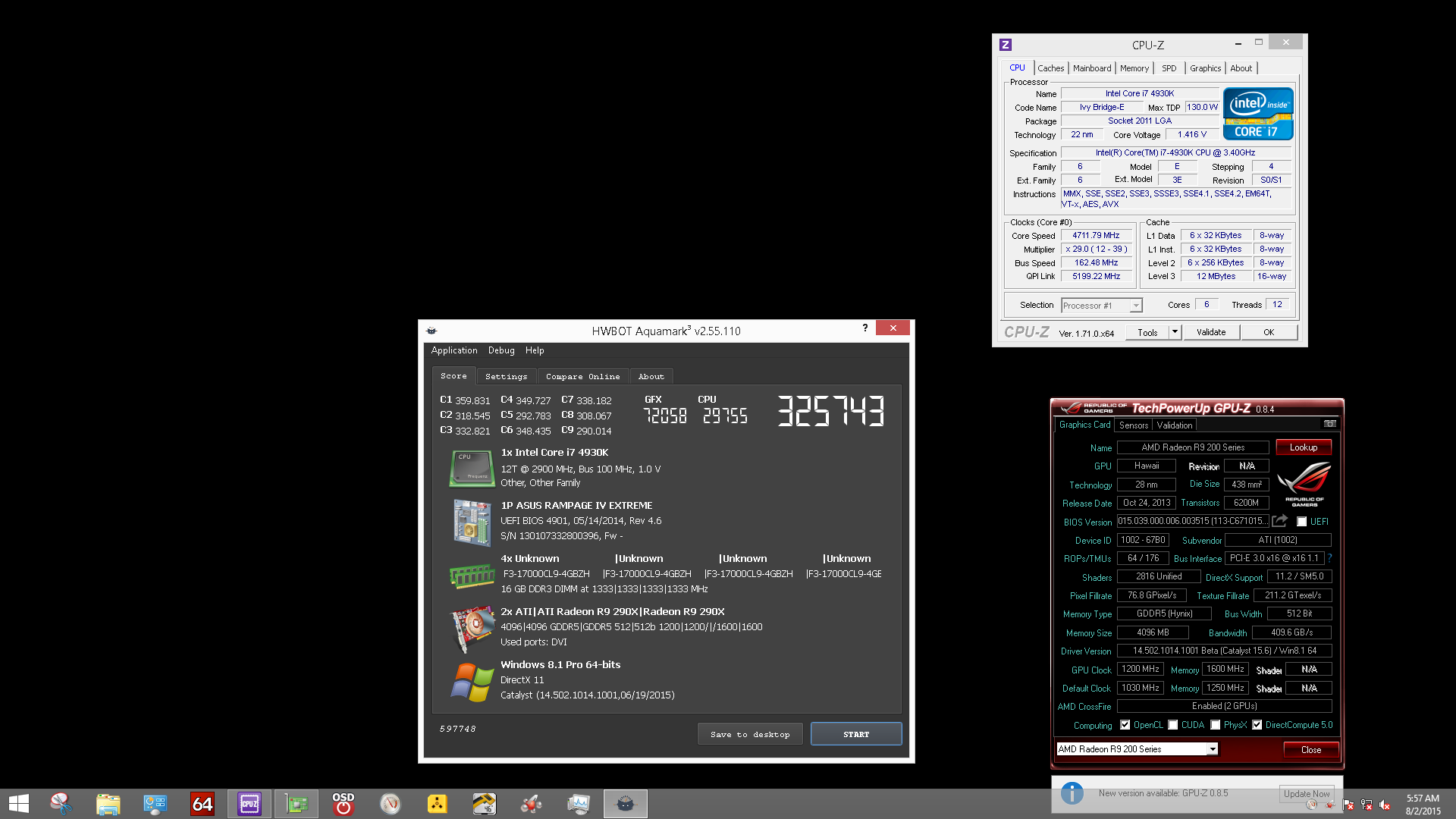Click the HWBOT Aquamark title bar icon

coord(431,331)
